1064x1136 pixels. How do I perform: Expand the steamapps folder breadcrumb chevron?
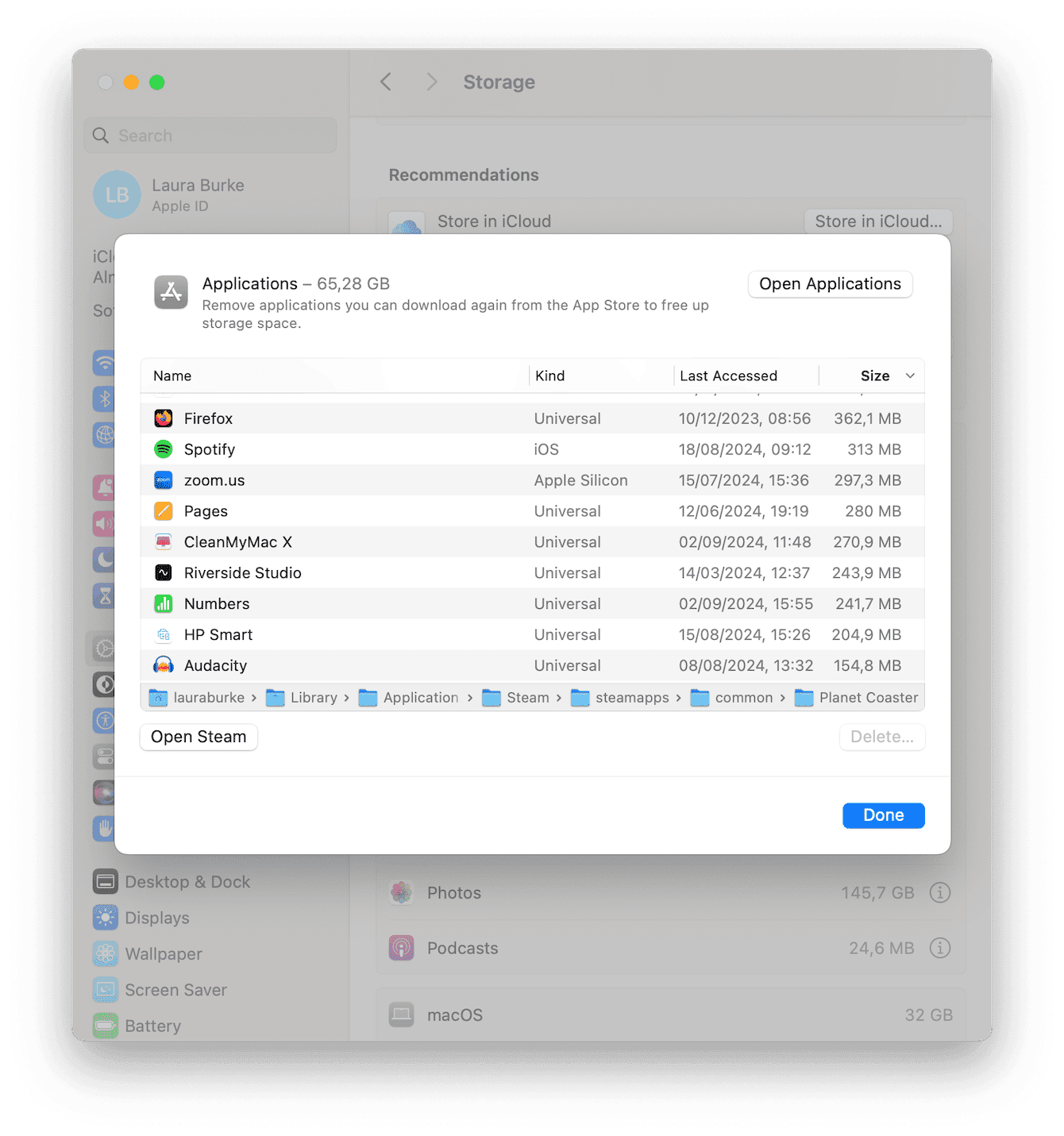click(679, 697)
